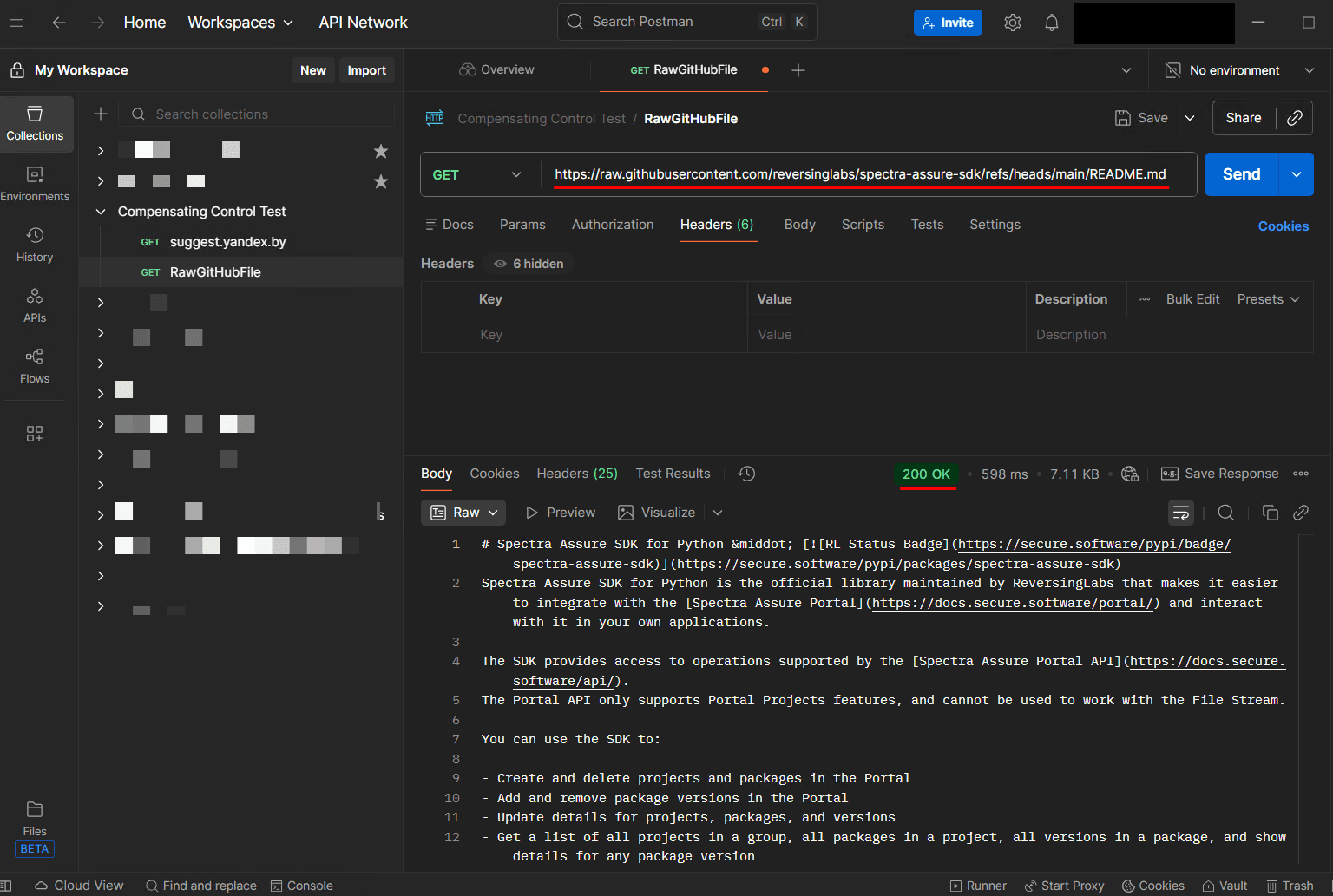Open the History sidebar panel
Screen dimensions: 1333x896
(35, 244)
